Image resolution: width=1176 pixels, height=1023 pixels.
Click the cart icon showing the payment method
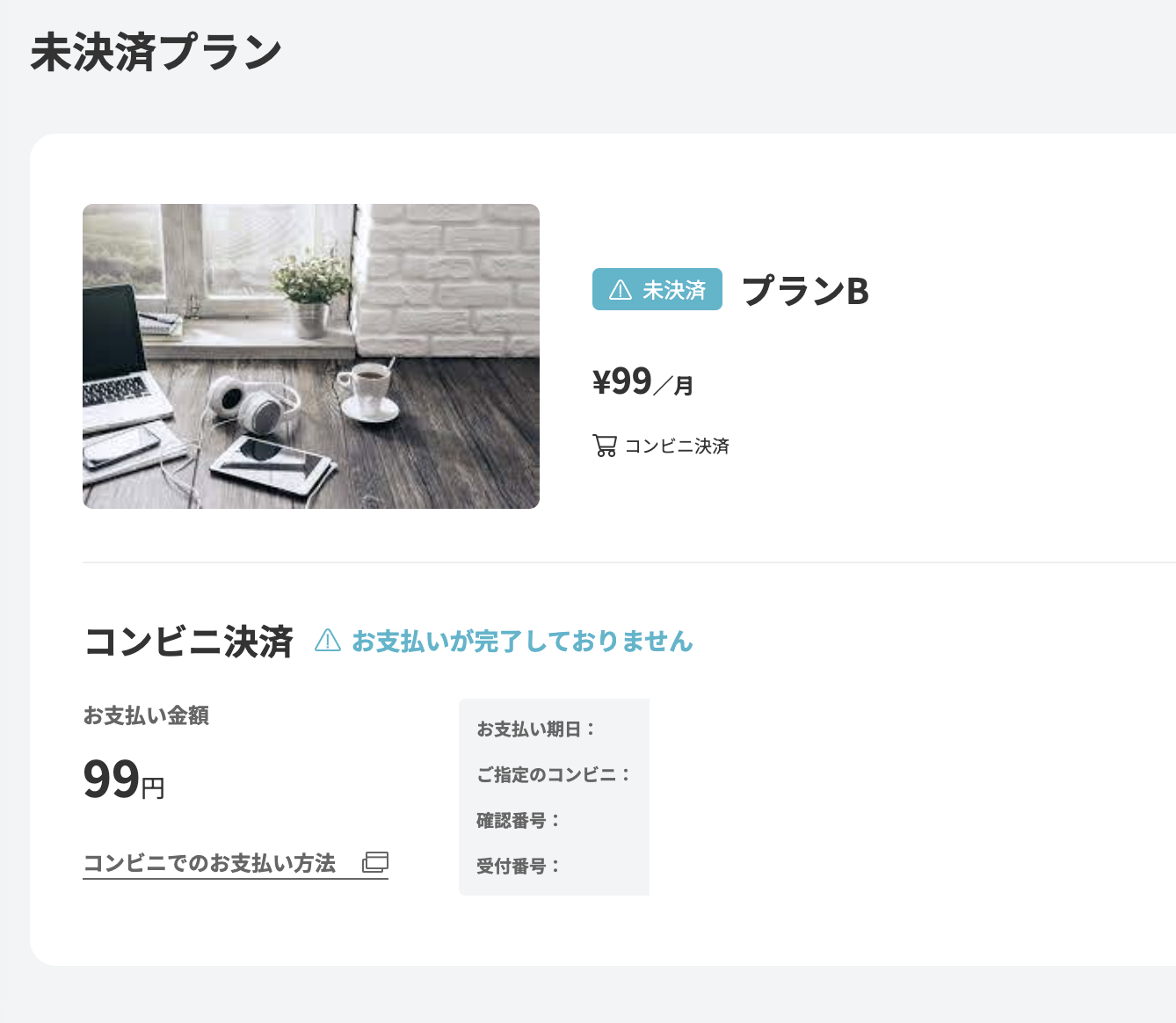tap(604, 446)
